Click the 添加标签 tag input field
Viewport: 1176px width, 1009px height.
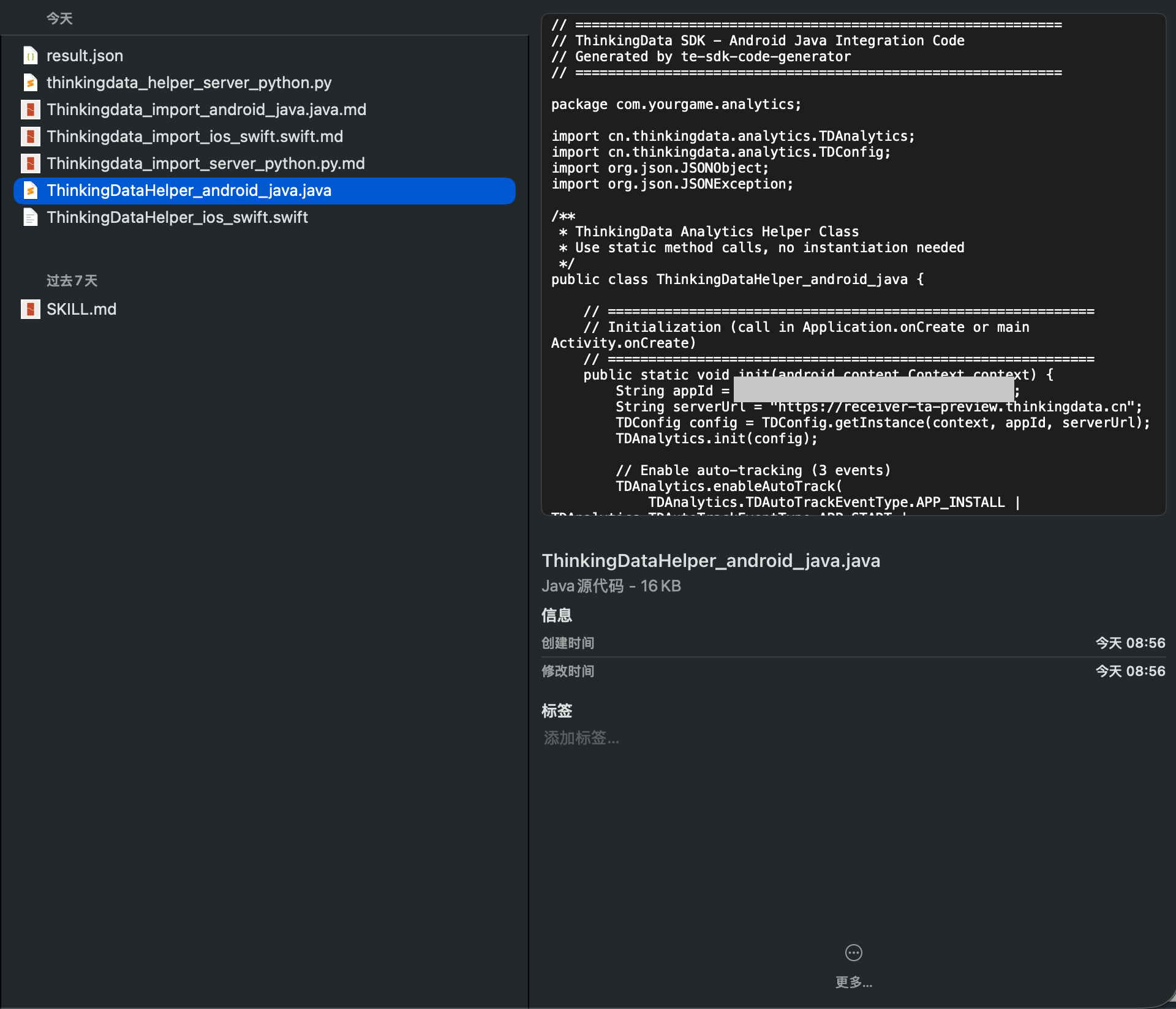coord(581,738)
